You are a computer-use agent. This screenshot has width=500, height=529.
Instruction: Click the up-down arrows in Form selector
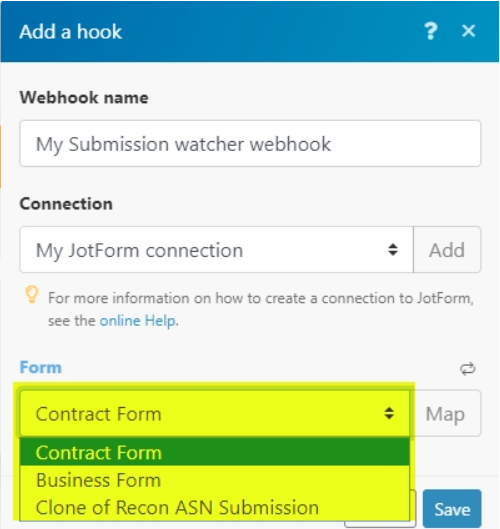coord(389,413)
